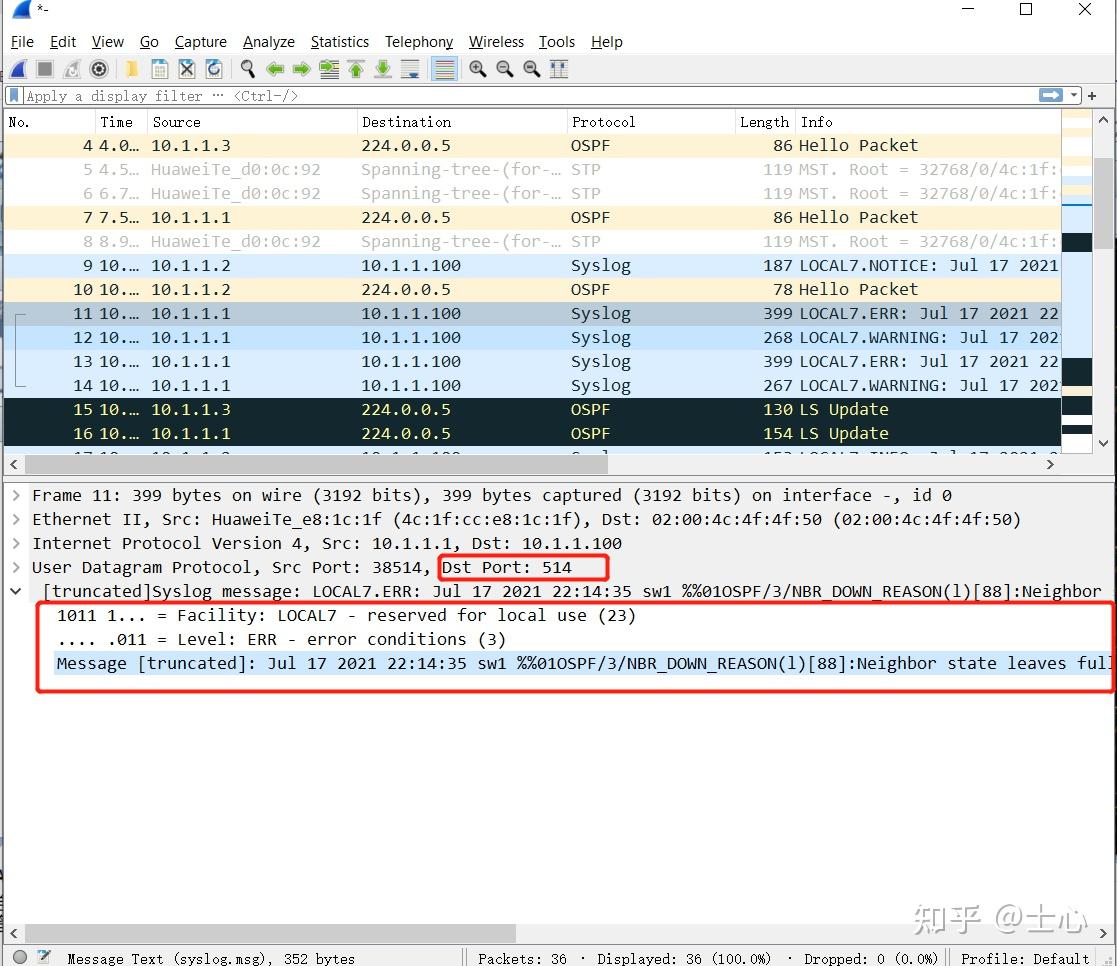This screenshot has width=1117, height=966.
Task: Sort by the Destination column header
Action: (462, 122)
